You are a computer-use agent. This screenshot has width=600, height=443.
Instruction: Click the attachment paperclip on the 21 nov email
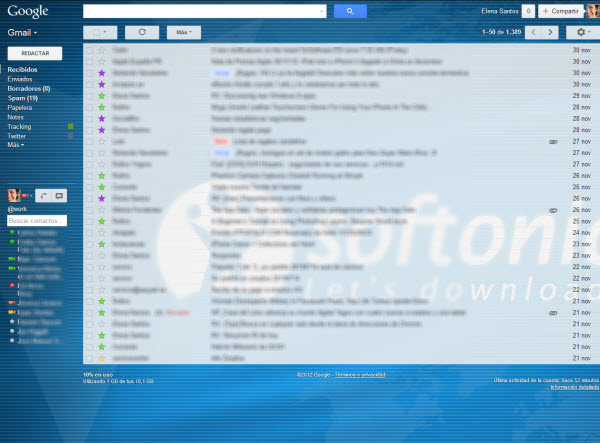point(553,313)
